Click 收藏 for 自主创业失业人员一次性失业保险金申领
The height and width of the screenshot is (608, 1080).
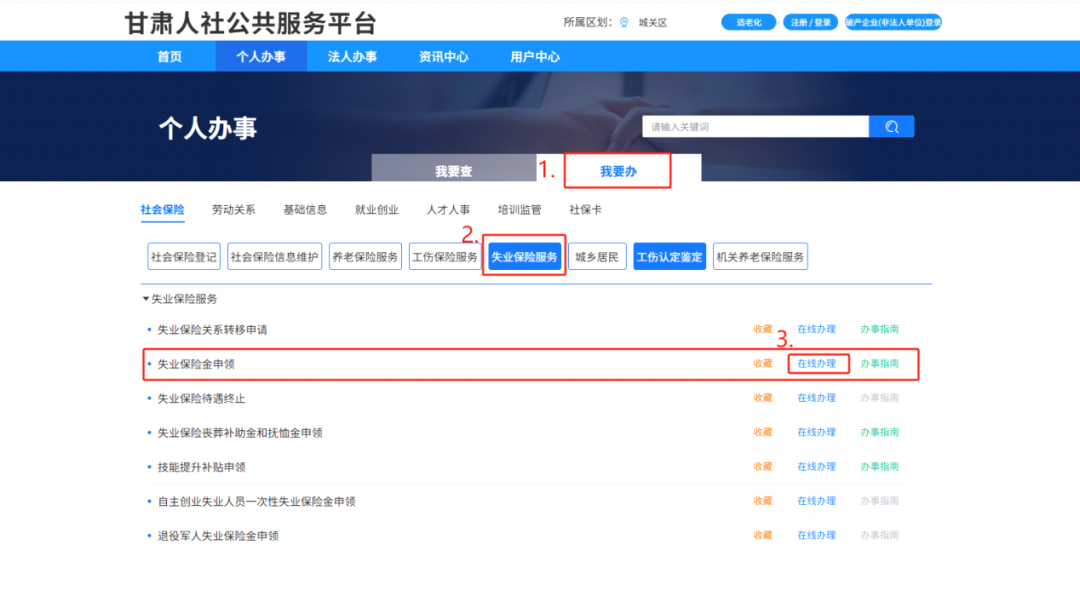click(762, 501)
